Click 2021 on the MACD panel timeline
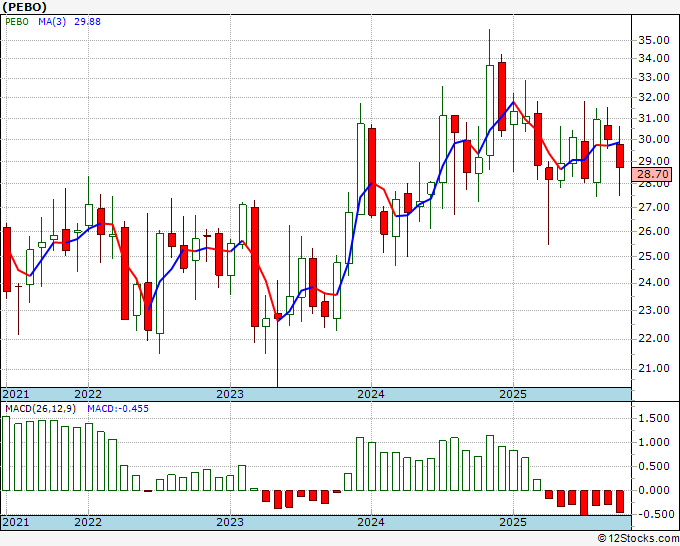Viewport: 680px width, 546px height. 17,522
